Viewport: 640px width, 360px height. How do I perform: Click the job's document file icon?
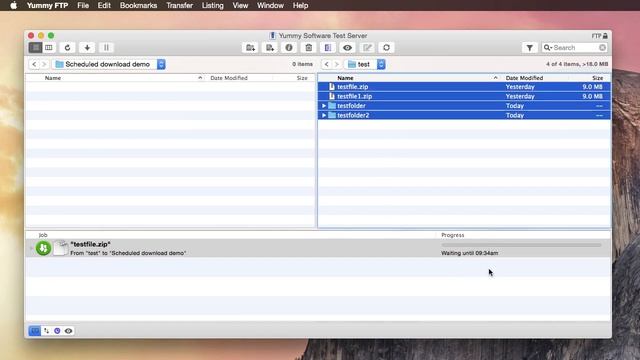(x=60, y=248)
